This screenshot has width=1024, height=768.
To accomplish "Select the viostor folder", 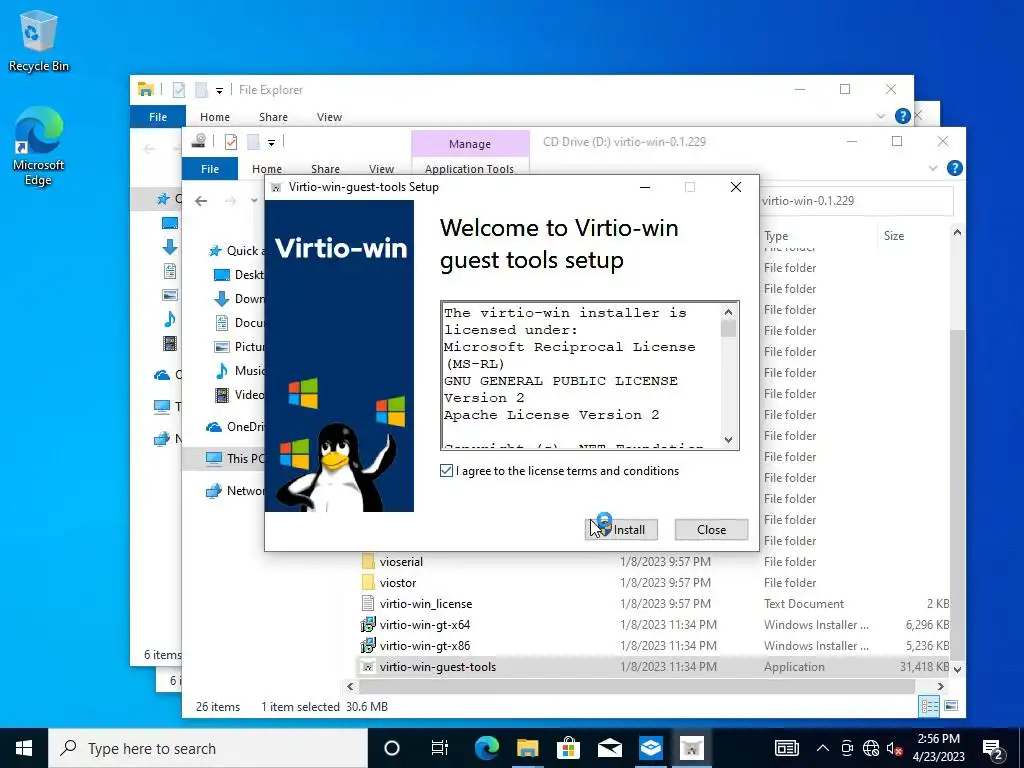I will tap(398, 583).
